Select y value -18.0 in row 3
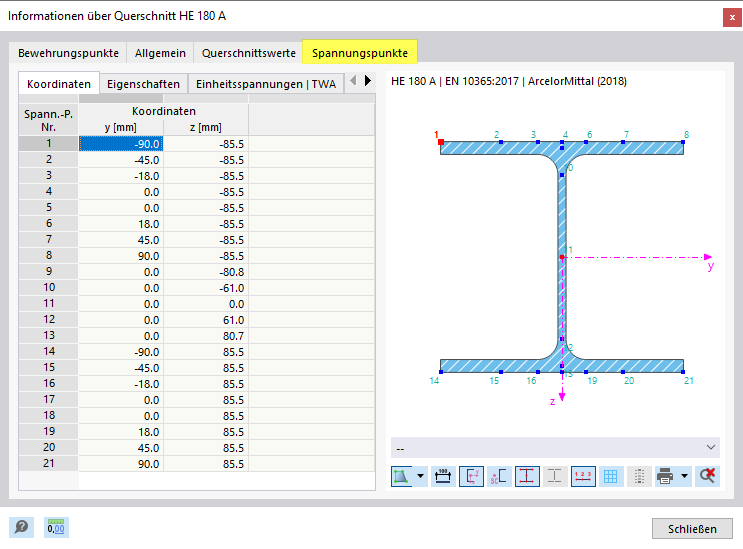This screenshot has height=549, width=743. point(121,176)
